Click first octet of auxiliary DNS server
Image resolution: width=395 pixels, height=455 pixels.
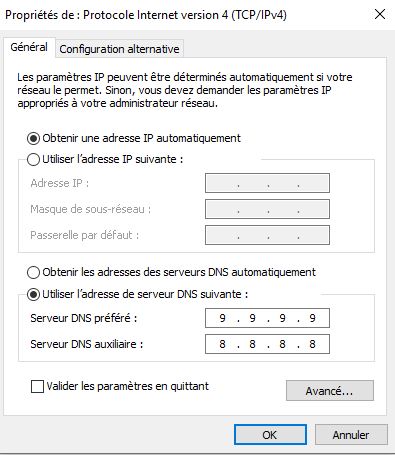tap(223, 344)
